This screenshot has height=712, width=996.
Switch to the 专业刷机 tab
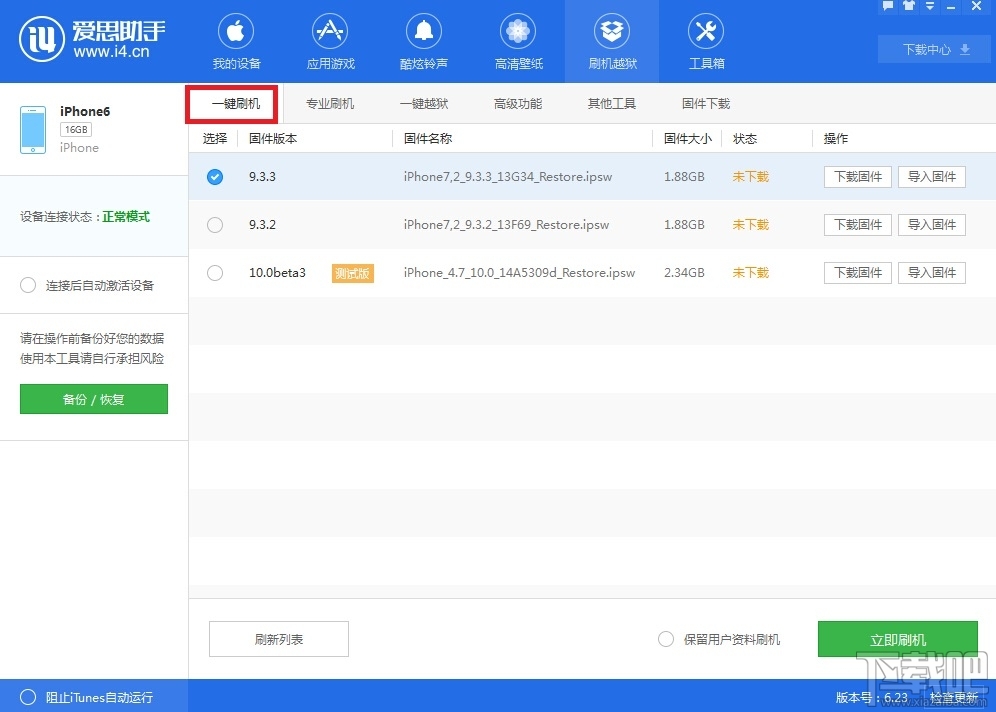(330, 103)
